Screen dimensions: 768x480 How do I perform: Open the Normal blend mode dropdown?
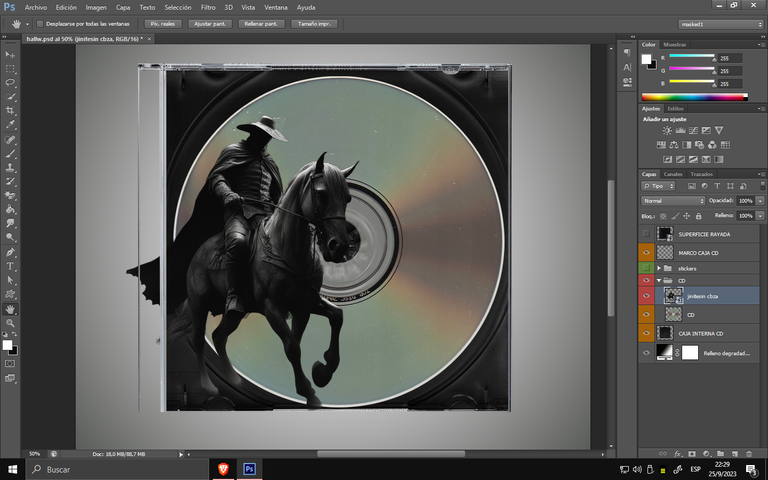[672, 201]
